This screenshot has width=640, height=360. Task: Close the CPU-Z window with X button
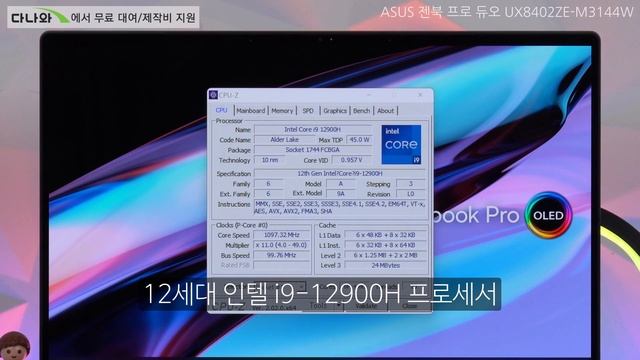pyautogui.click(x=420, y=95)
